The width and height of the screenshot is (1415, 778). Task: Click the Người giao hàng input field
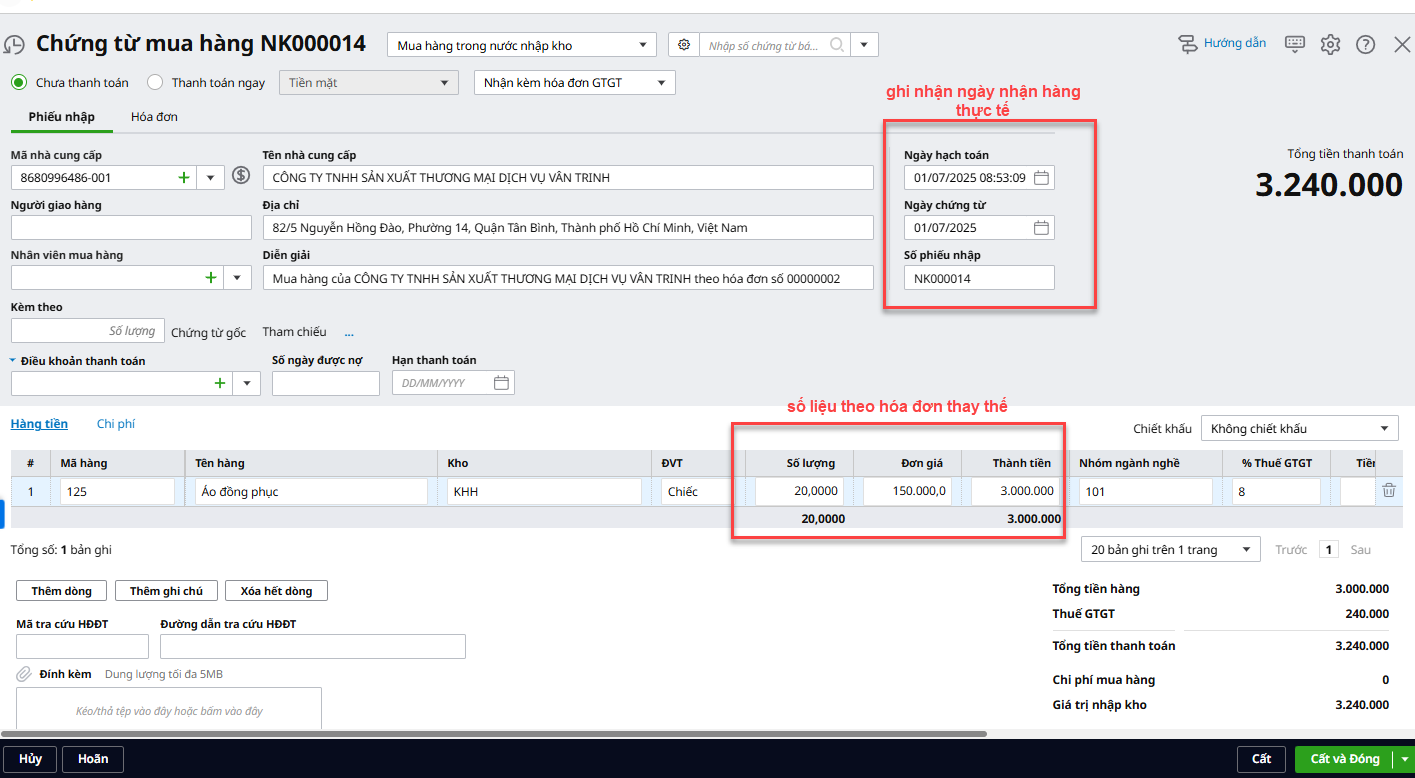131,228
